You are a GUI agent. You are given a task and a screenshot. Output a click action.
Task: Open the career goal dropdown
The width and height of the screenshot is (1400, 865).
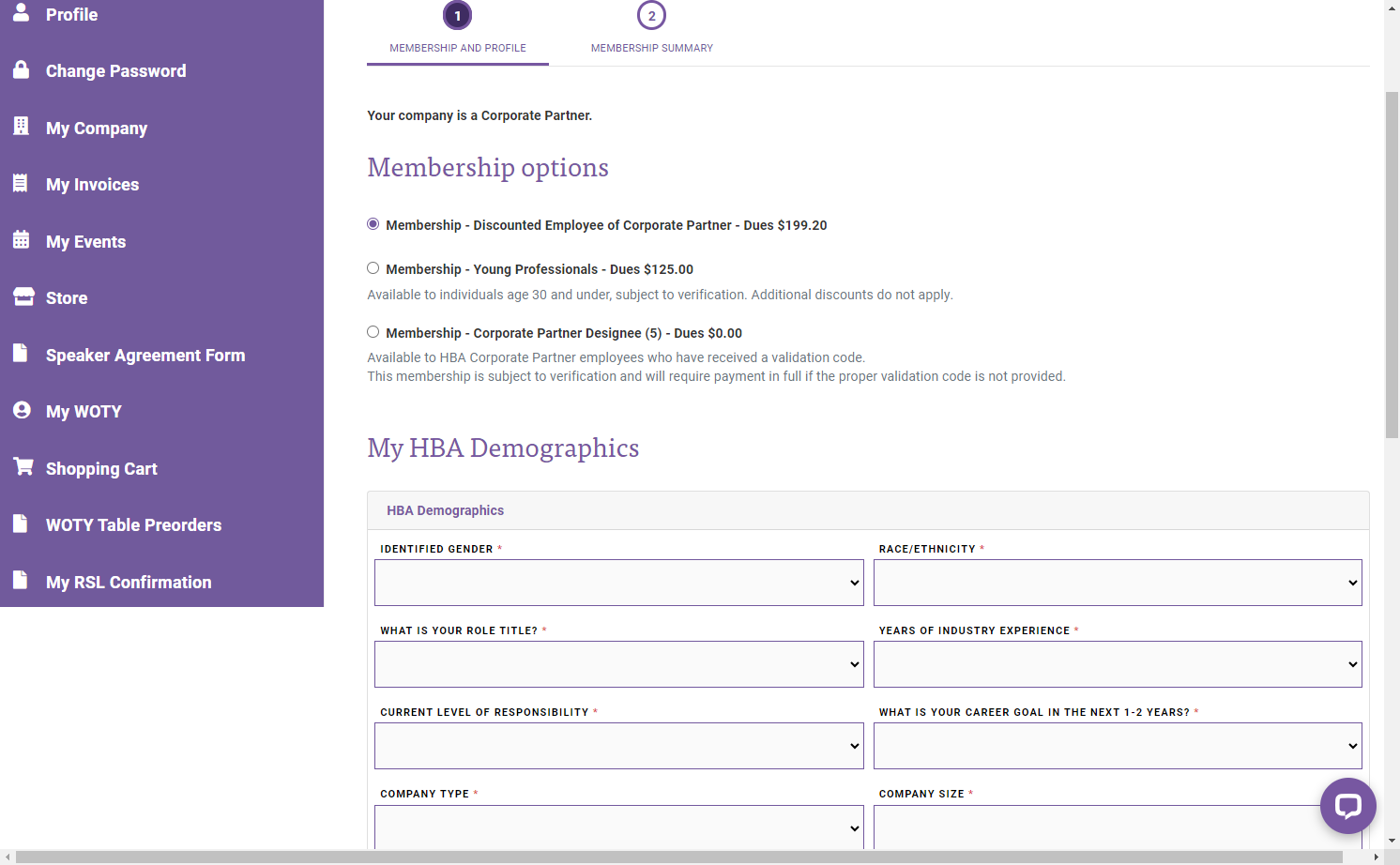pos(1118,746)
